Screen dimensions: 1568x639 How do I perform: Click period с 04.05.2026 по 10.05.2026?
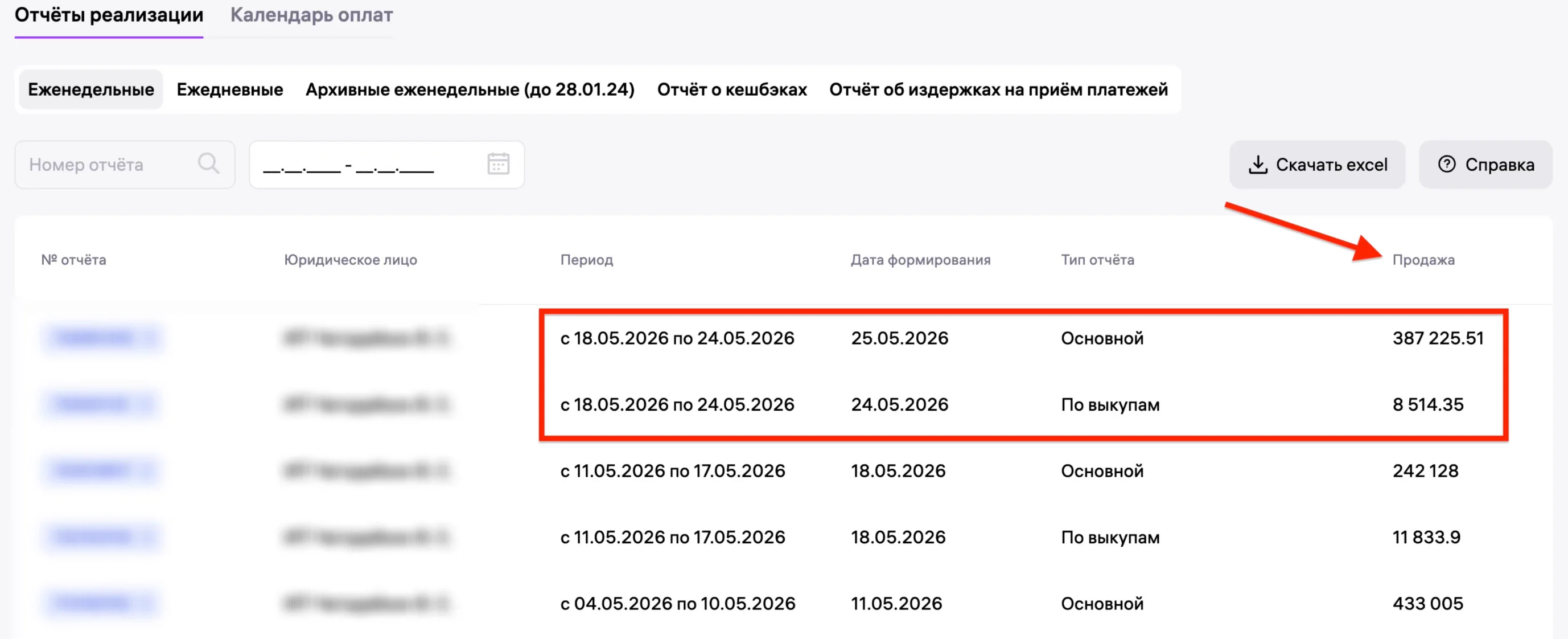(x=677, y=604)
